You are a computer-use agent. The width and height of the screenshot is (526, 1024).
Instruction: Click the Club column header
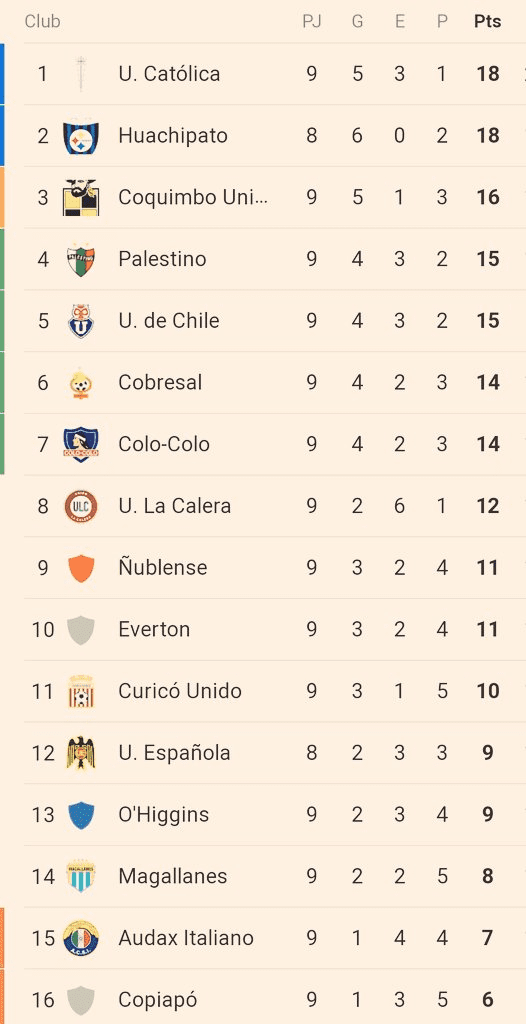pyautogui.click(x=42, y=22)
